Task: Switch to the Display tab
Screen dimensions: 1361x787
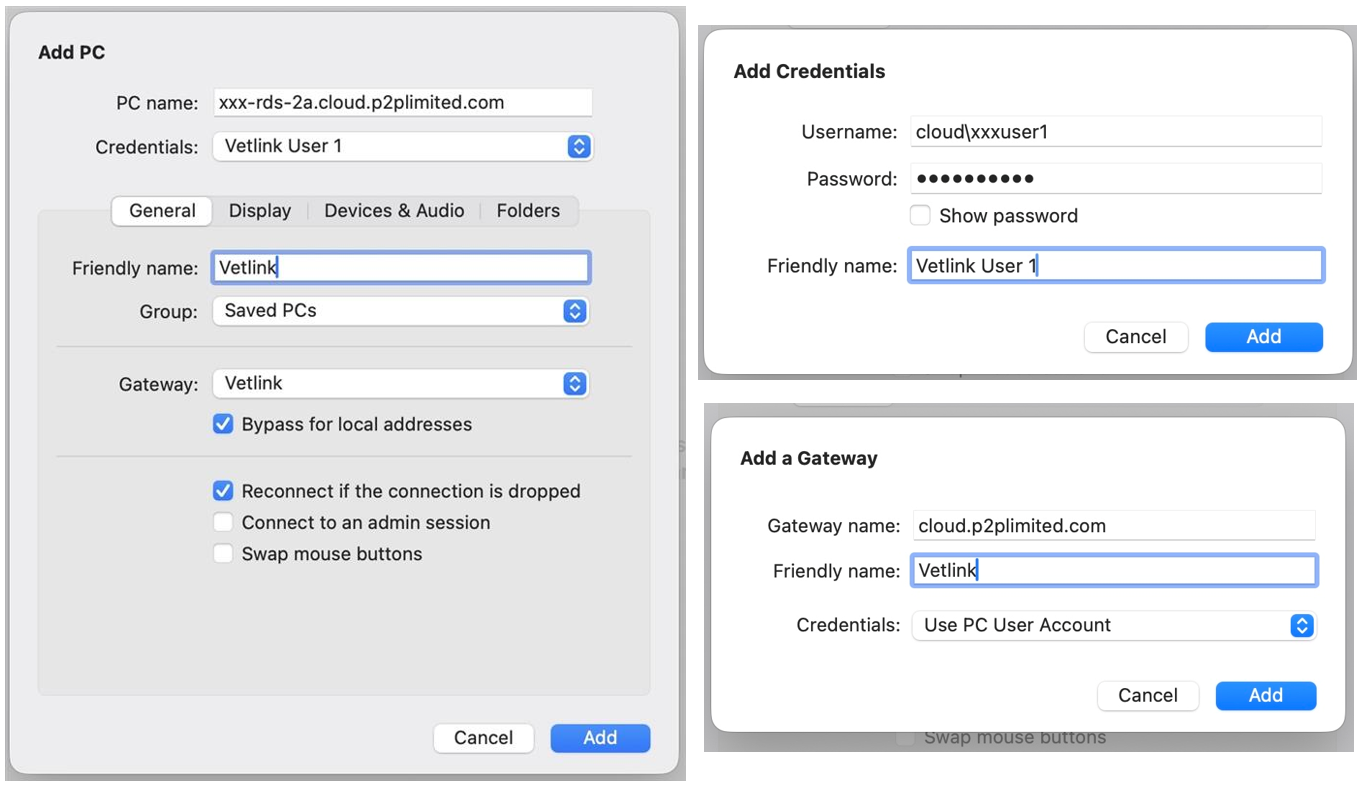Action: click(260, 211)
